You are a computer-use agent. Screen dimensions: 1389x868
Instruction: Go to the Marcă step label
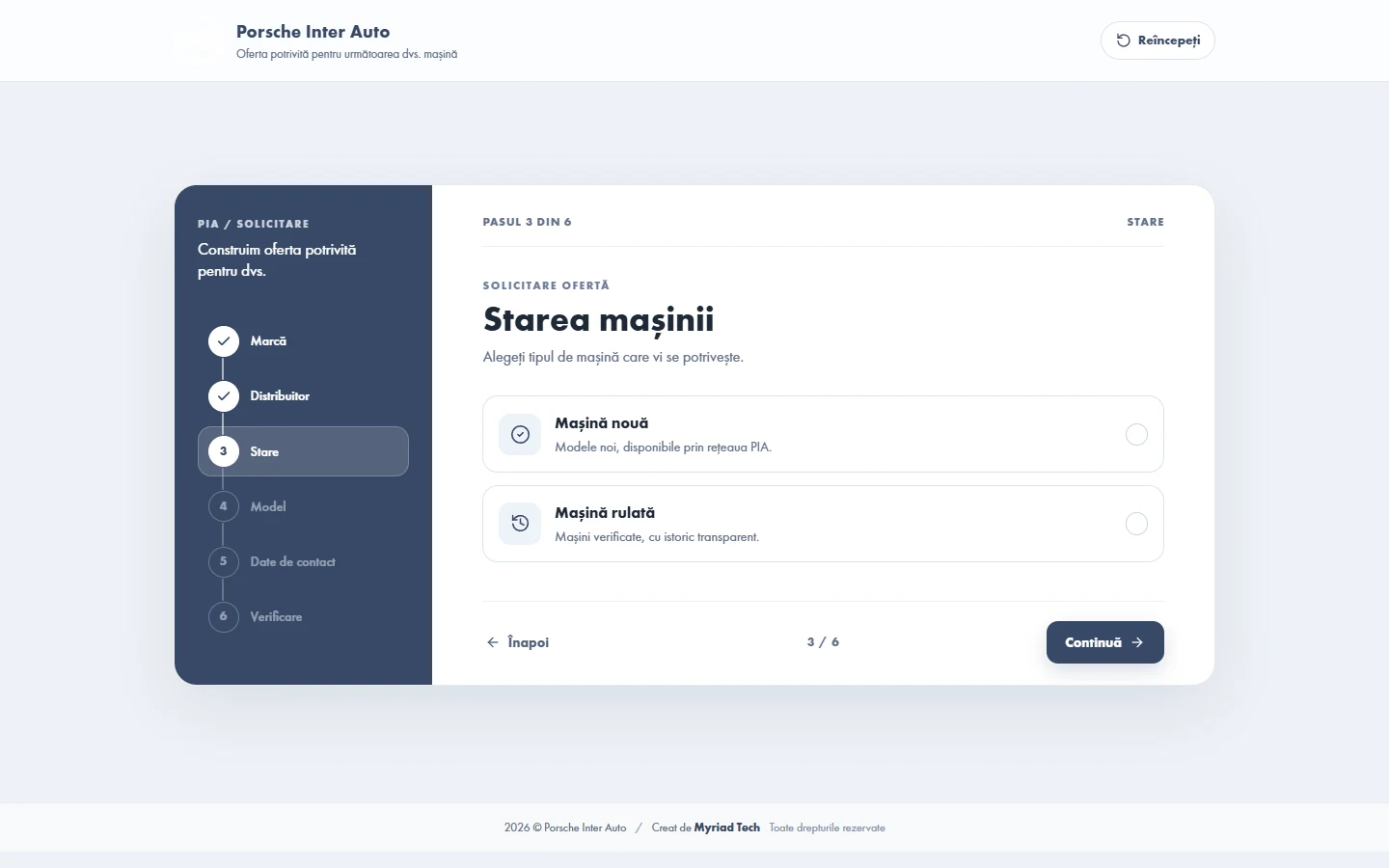[268, 341]
